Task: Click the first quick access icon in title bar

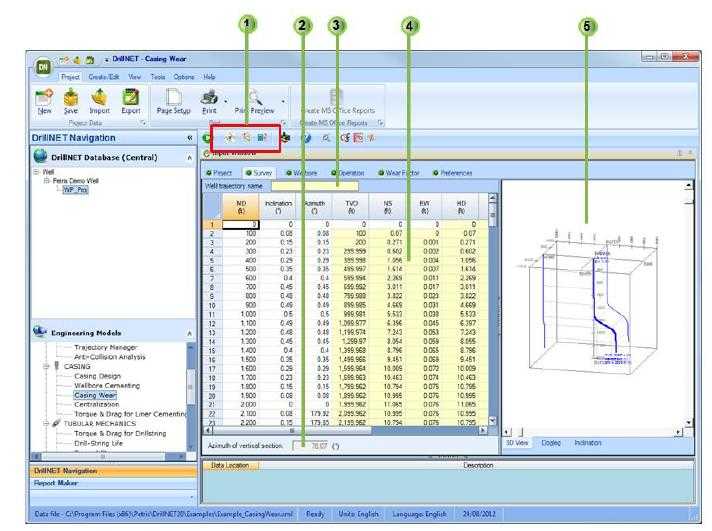Action: [x=64, y=60]
